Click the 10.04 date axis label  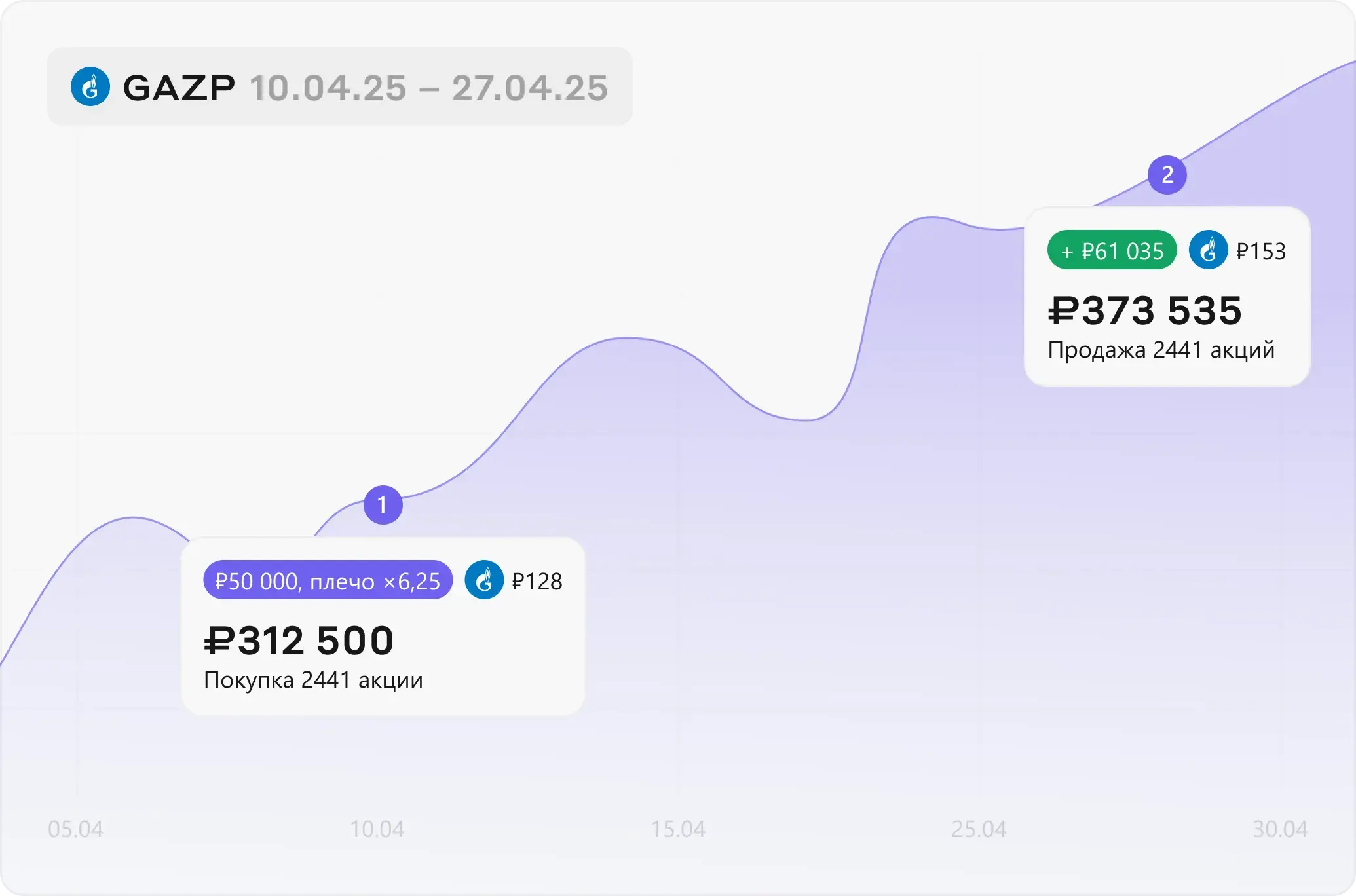(377, 829)
